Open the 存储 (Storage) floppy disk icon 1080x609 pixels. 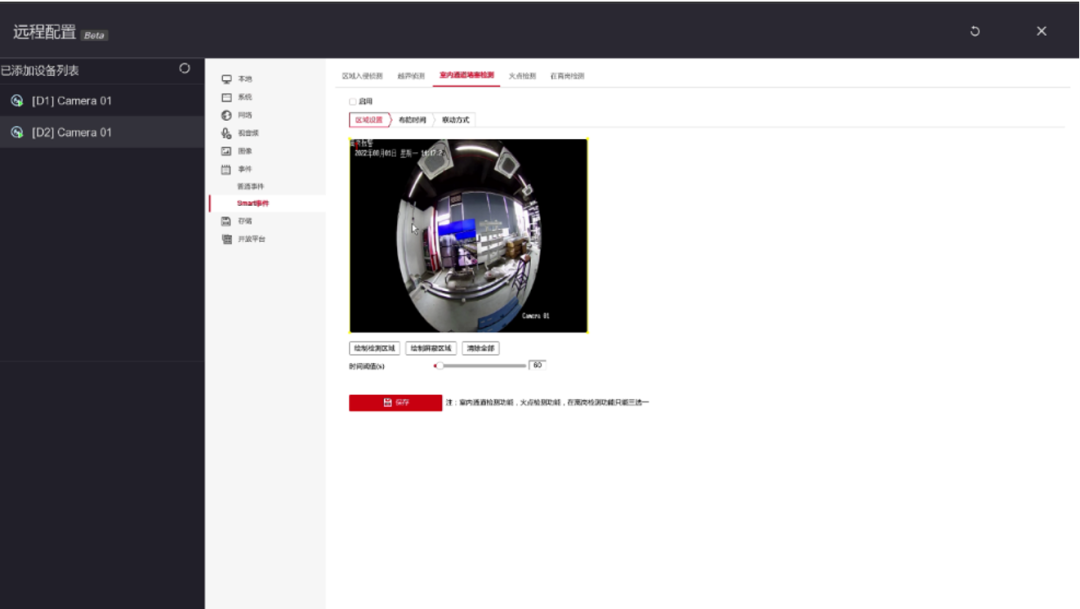click(x=227, y=221)
